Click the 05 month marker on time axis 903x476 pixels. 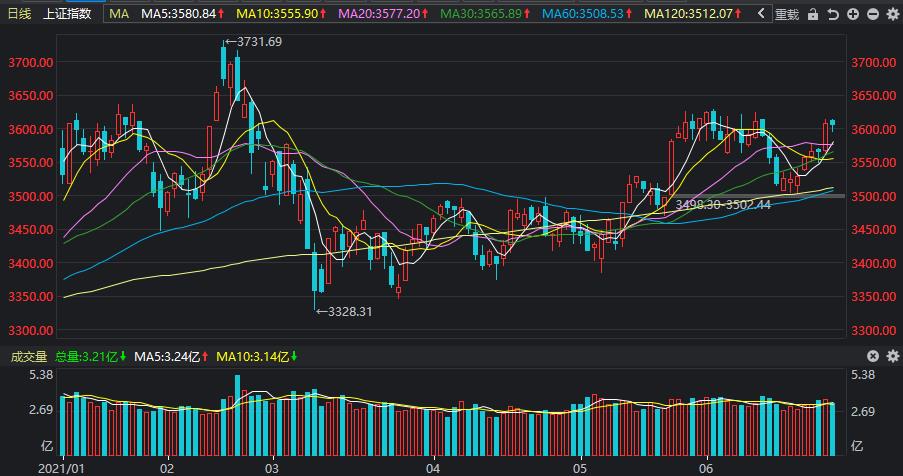[x=581, y=467]
